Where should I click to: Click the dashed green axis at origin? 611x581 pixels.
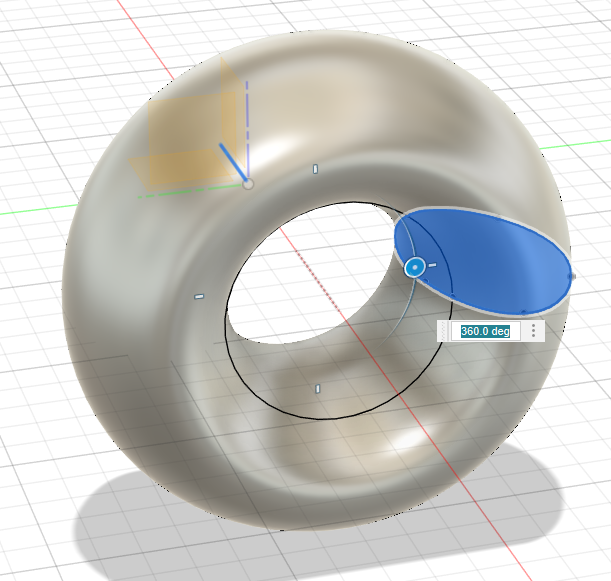point(180,191)
